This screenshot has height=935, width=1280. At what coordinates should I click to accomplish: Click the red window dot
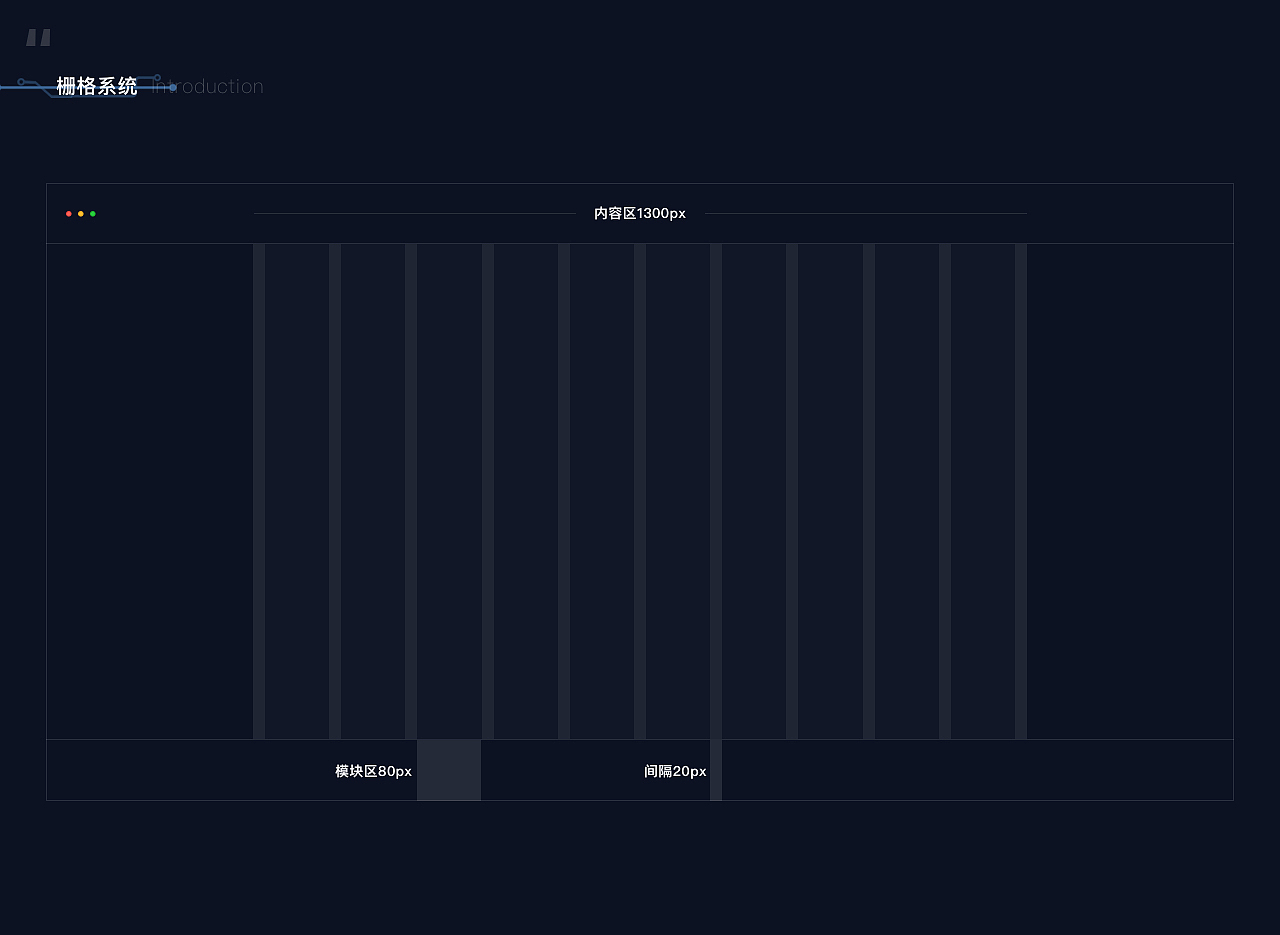[69, 213]
